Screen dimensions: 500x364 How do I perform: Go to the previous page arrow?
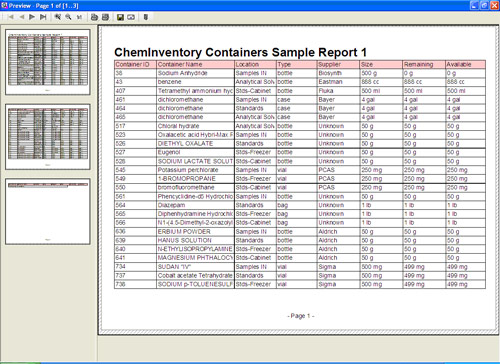tap(22, 17)
